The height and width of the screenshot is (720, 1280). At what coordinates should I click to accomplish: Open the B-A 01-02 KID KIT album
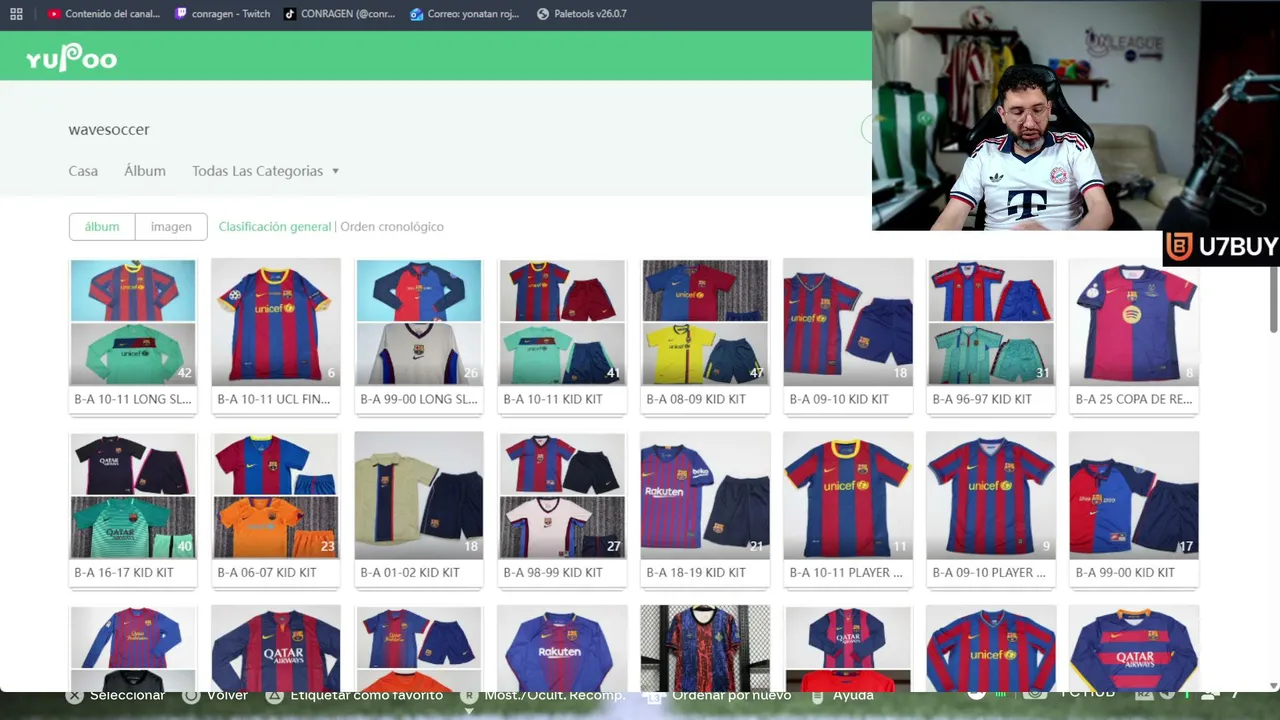coord(419,509)
